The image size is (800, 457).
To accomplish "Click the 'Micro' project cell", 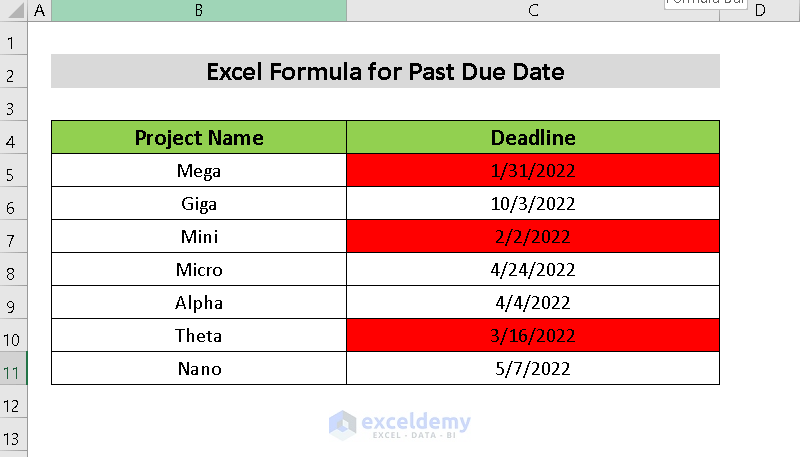I will [199, 270].
